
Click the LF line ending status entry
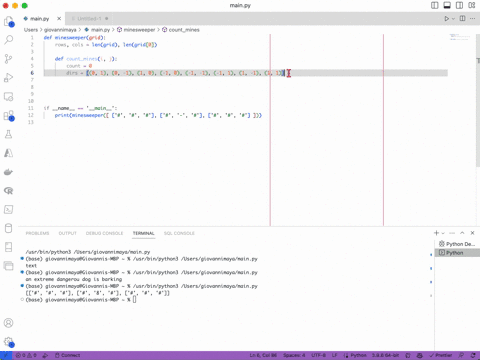335,355
